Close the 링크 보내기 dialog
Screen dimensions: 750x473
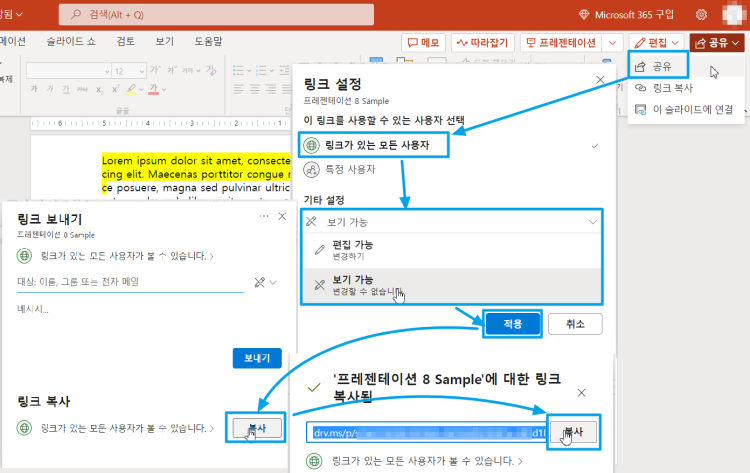point(282,216)
